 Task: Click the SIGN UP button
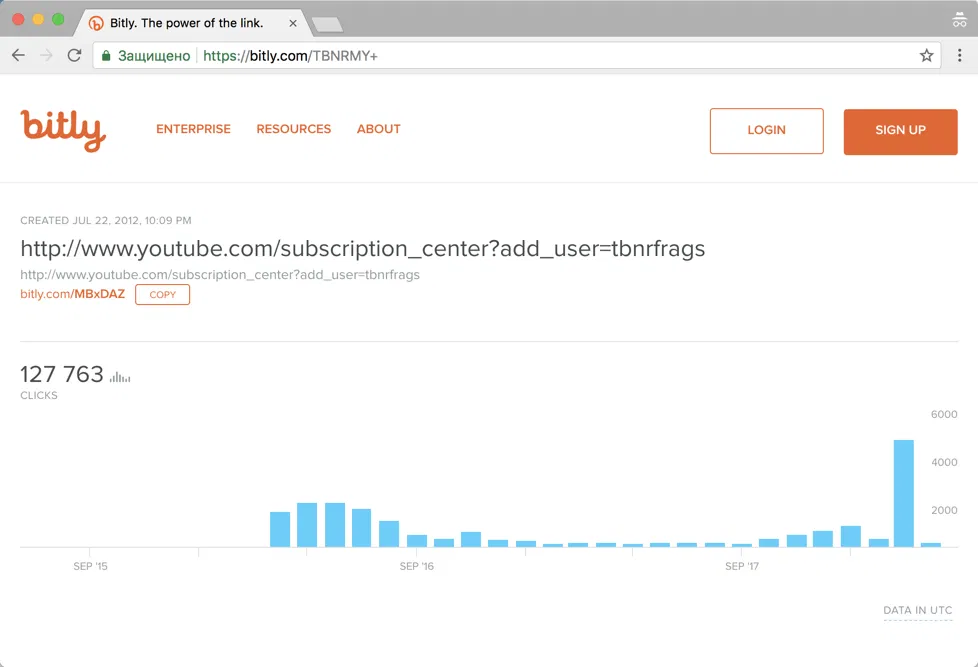pyautogui.click(x=899, y=130)
